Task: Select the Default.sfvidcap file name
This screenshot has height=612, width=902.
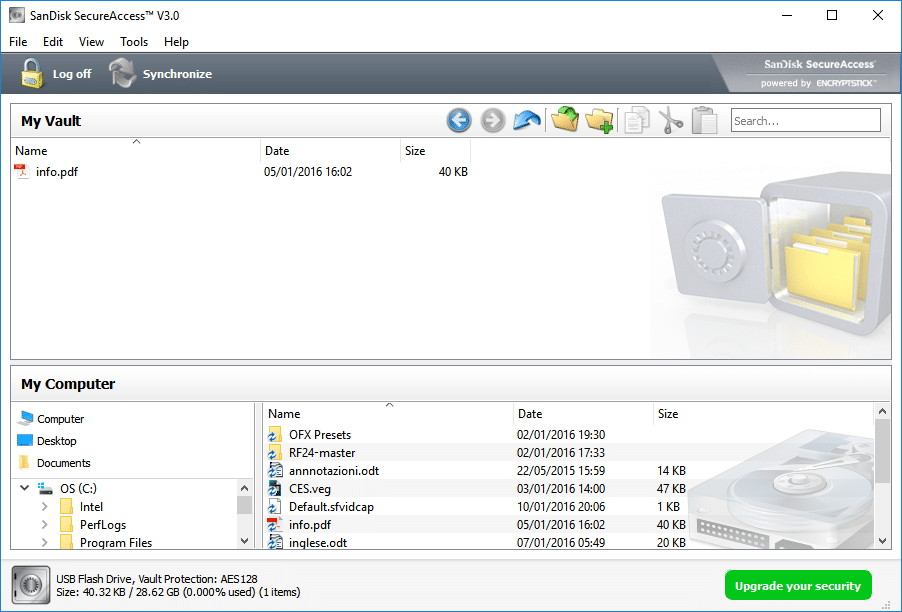Action: pyautogui.click(x=331, y=507)
